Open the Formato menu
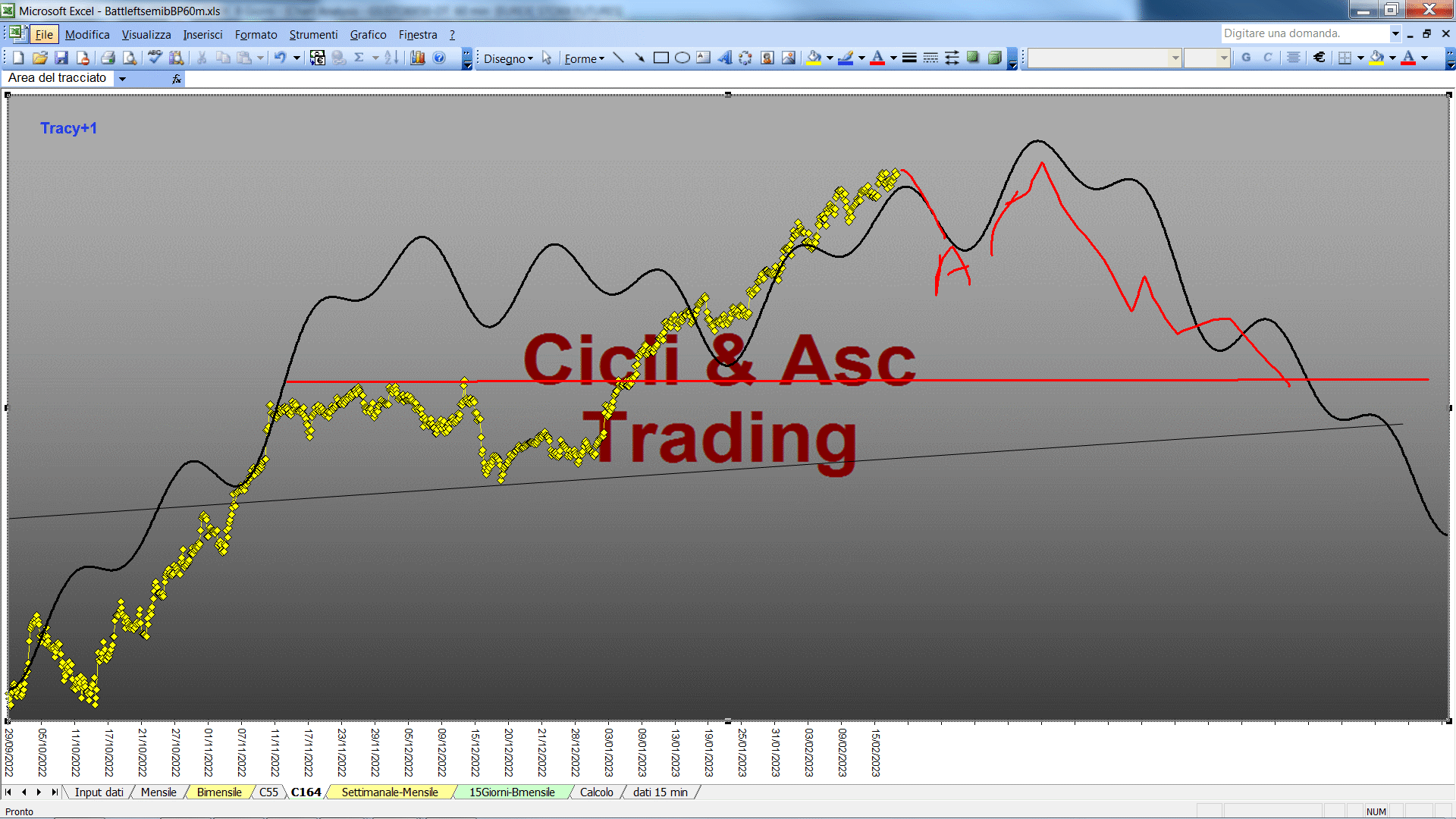 click(x=256, y=35)
